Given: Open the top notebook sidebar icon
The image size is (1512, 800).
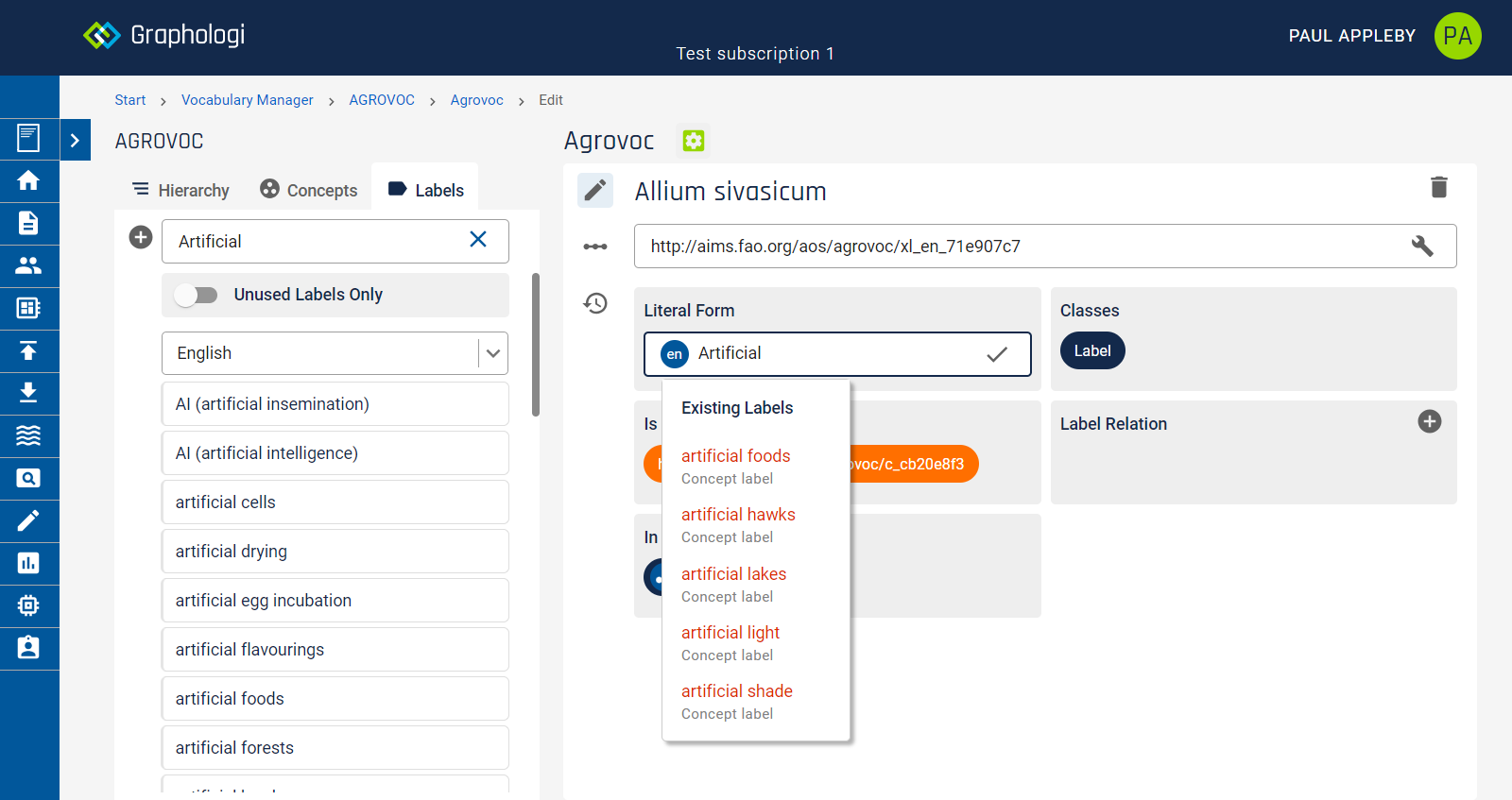Looking at the screenshot, I should (28, 139).
